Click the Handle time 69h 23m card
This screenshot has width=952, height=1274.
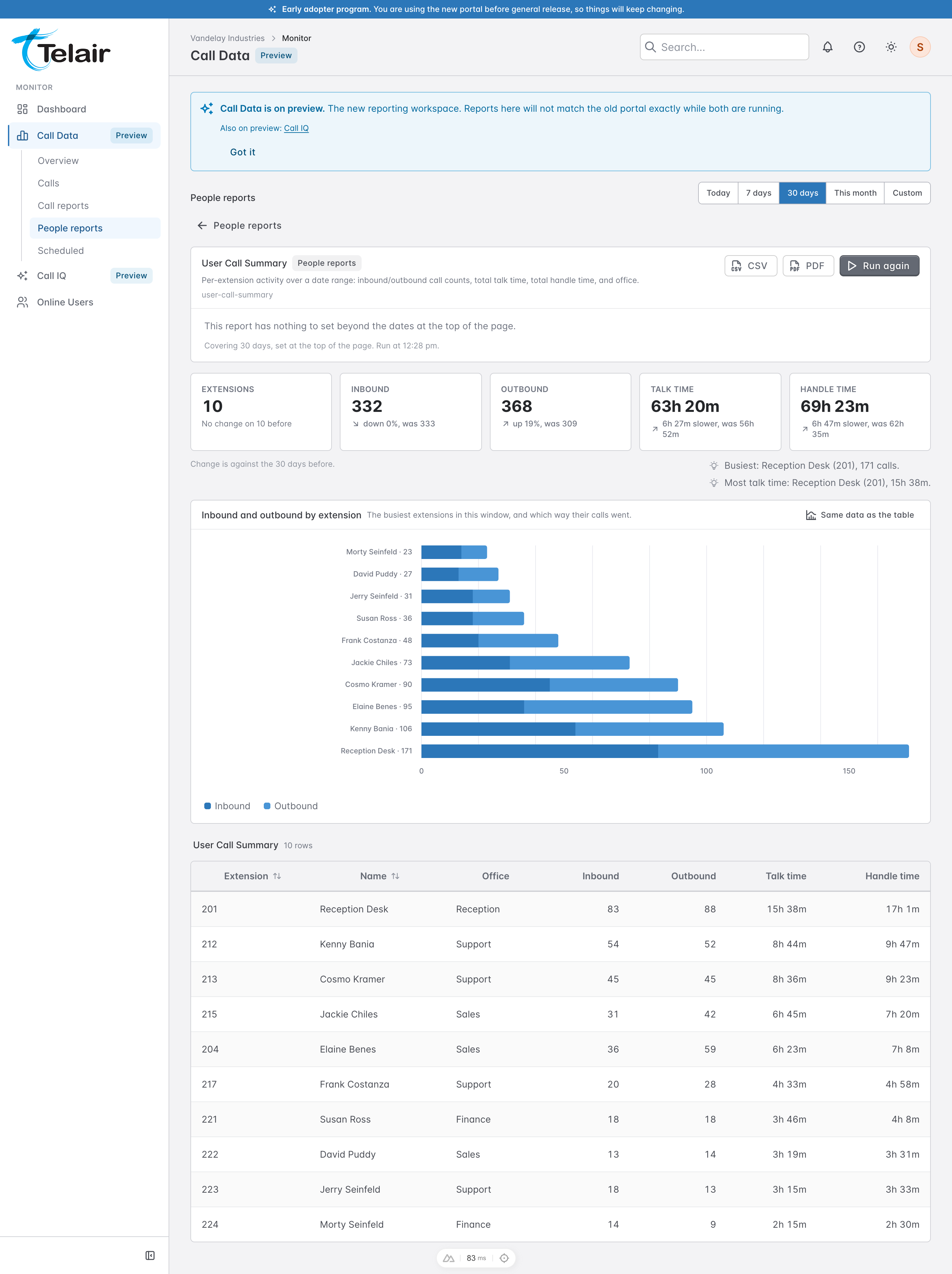tap(859, 412)
